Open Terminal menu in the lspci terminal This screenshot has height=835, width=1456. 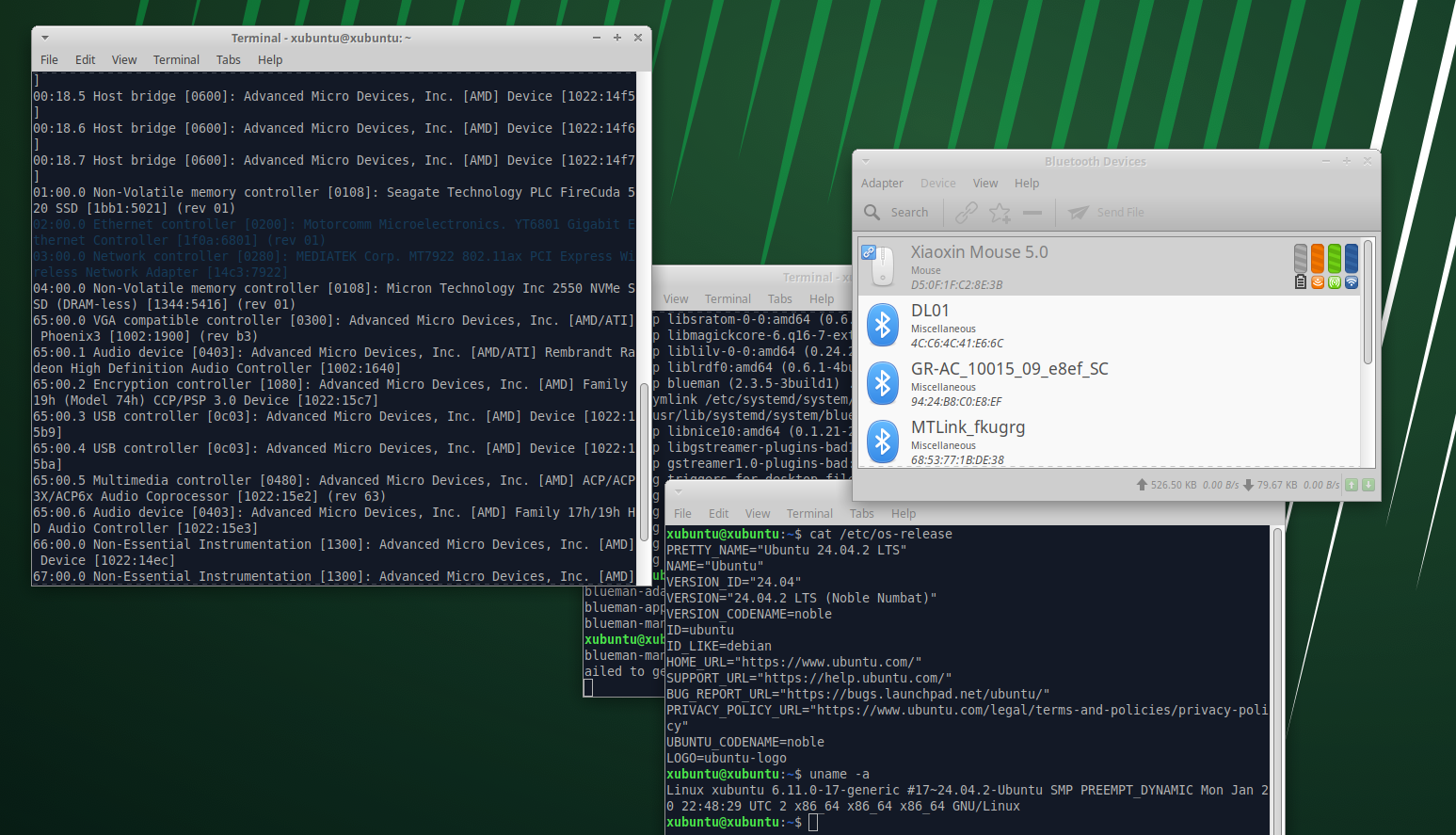click(x=176, y=60)
